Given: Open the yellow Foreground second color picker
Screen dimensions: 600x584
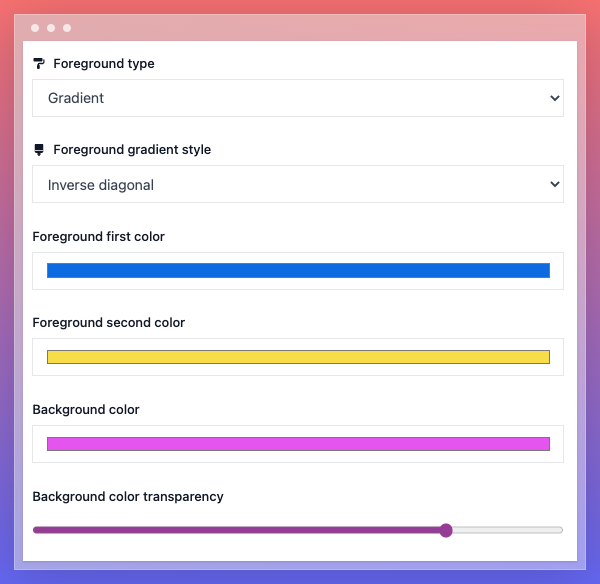Looking at the screenshot, I should (298, 357).
